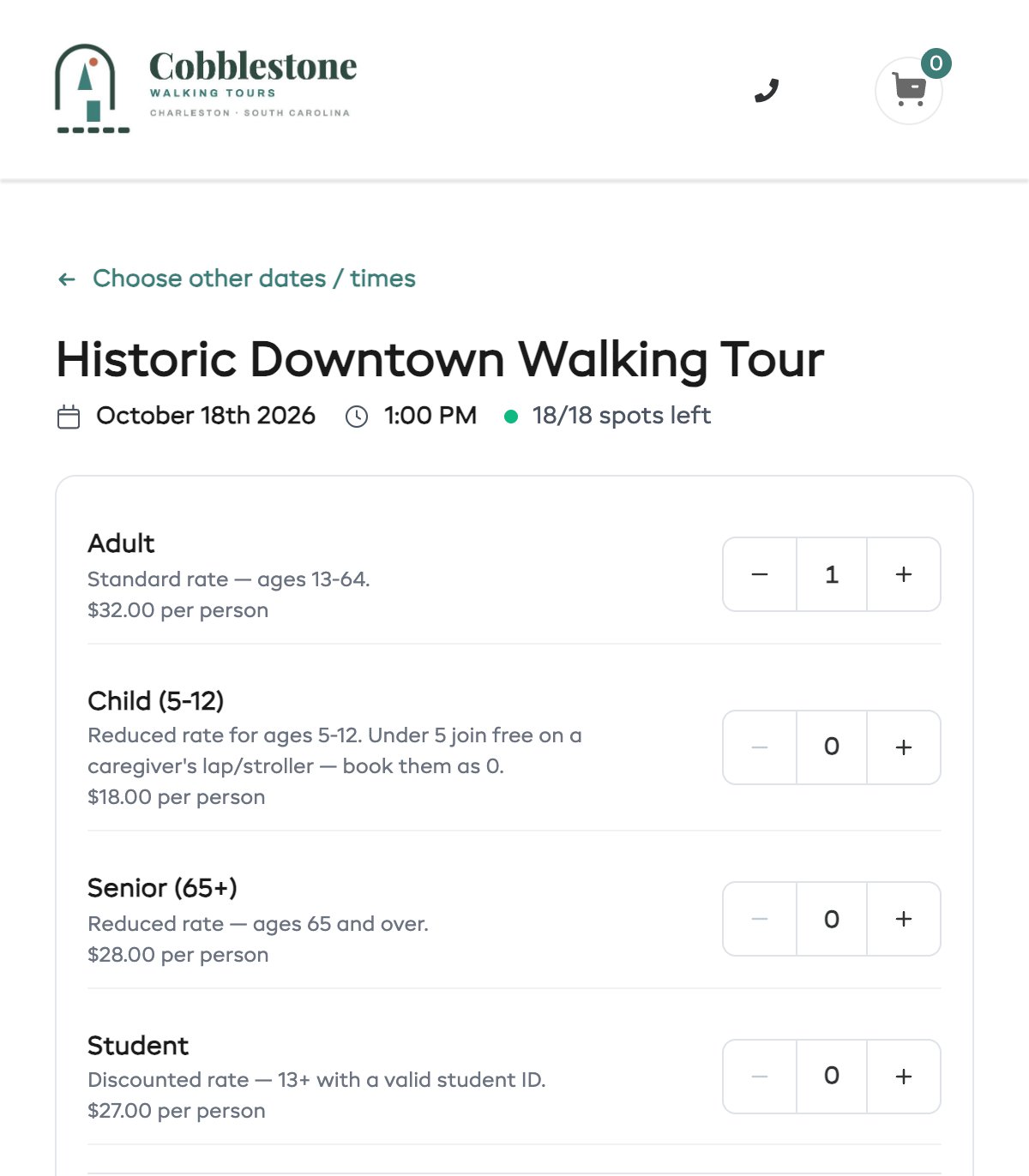This screenshot has height=1176, width=1029.
Task: Click the October 18th 2026 date text
Action: tap(206, 416)
